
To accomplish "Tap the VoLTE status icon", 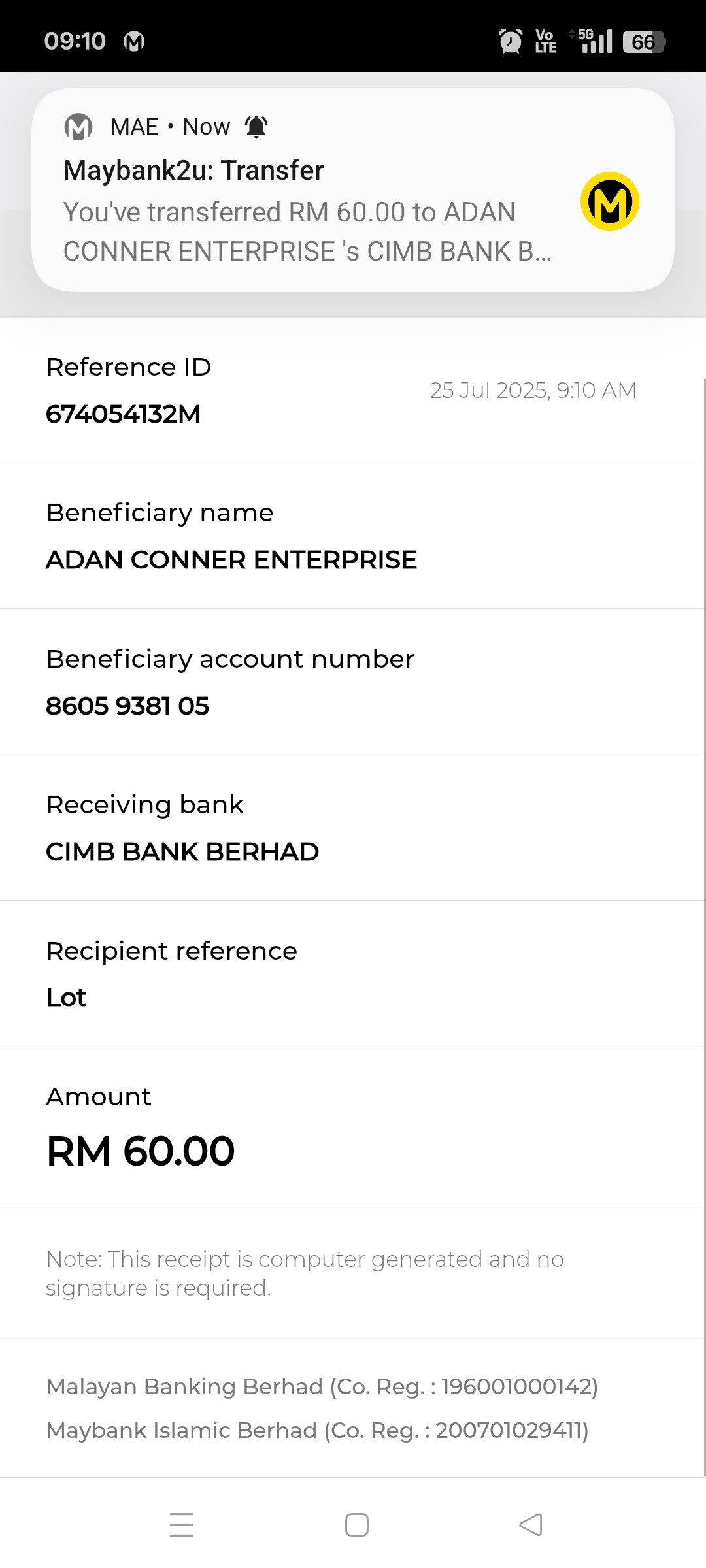I will pyautogui.click(x=546, y=41).
